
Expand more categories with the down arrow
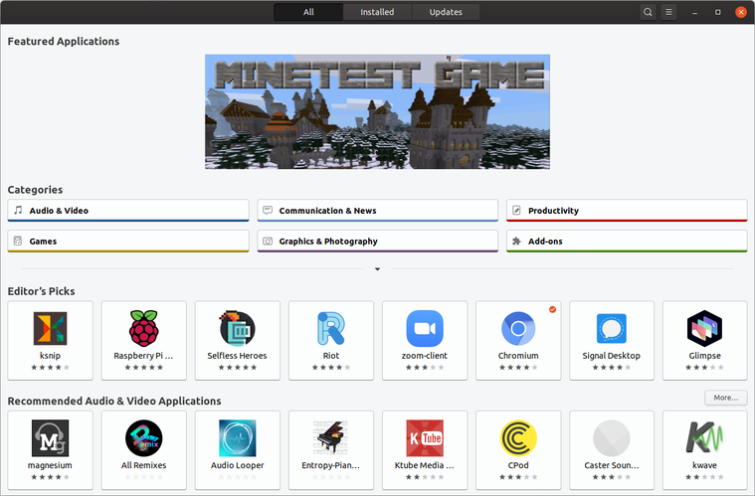click(378, 269)
